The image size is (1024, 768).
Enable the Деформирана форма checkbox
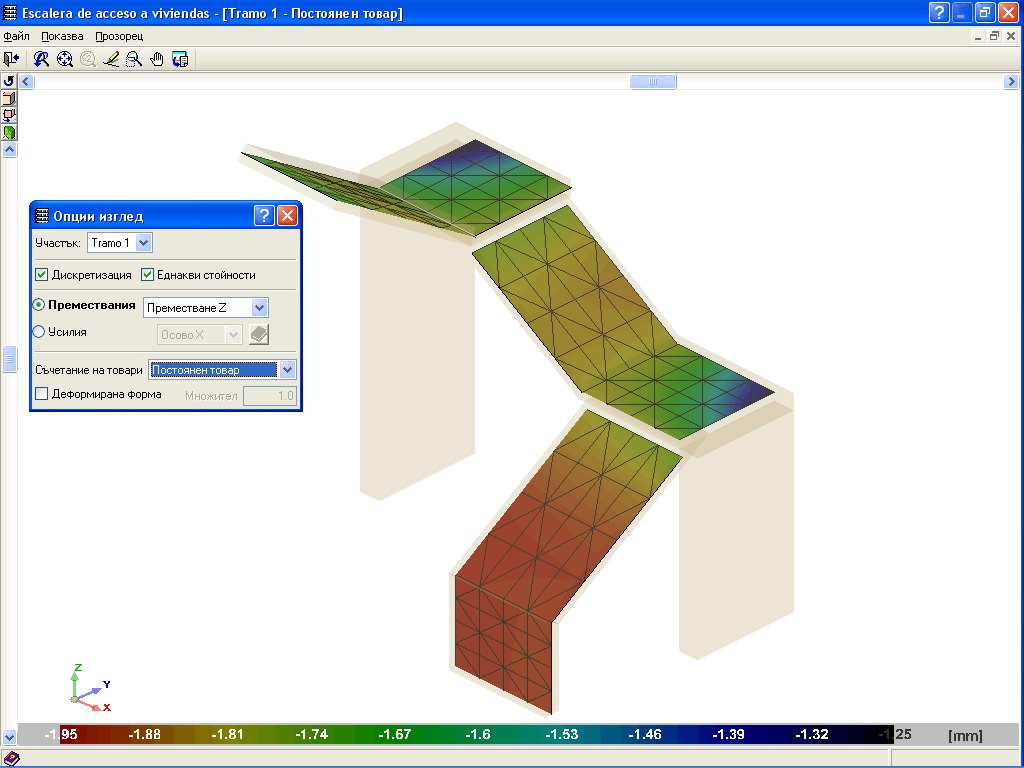(x=42, y=394)
